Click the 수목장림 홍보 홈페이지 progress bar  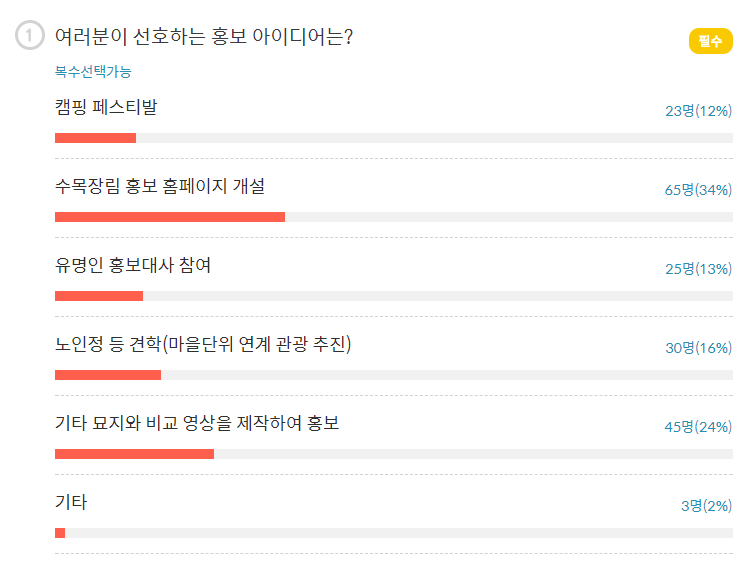(394, 217)
